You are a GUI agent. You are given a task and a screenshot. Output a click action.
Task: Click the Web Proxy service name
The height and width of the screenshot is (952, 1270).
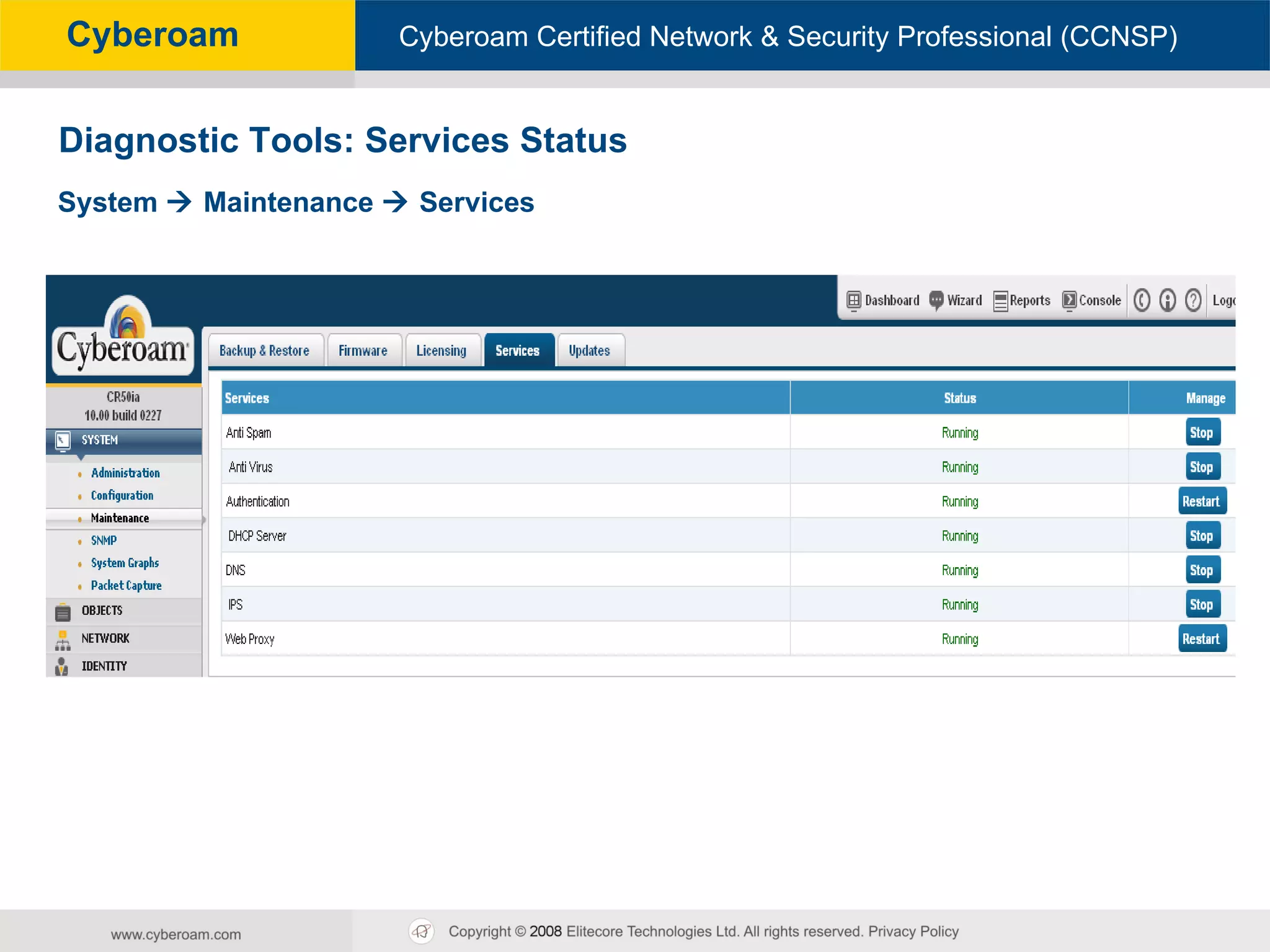250,639
